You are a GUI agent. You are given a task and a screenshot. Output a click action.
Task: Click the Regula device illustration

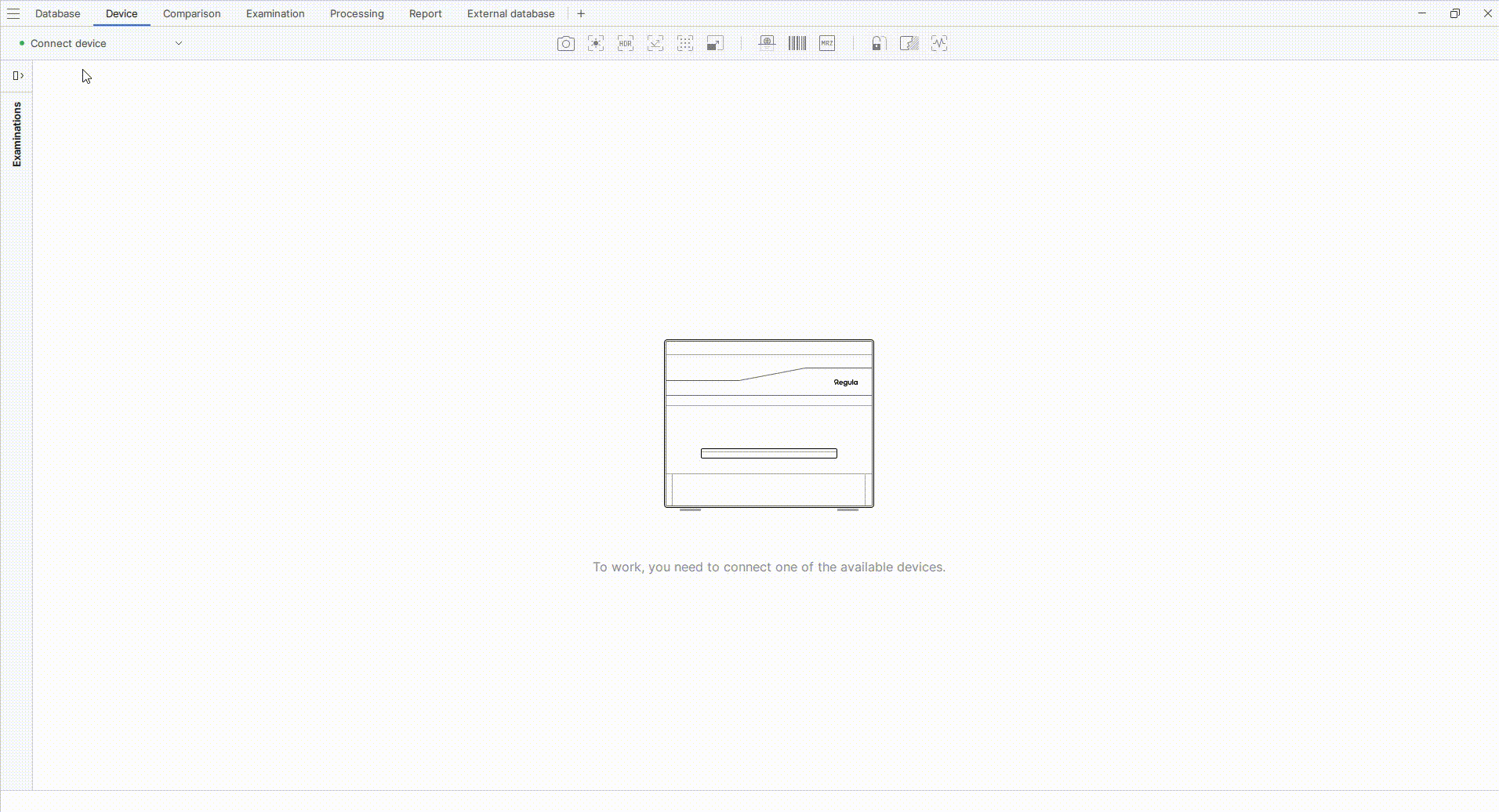[769, 424]
